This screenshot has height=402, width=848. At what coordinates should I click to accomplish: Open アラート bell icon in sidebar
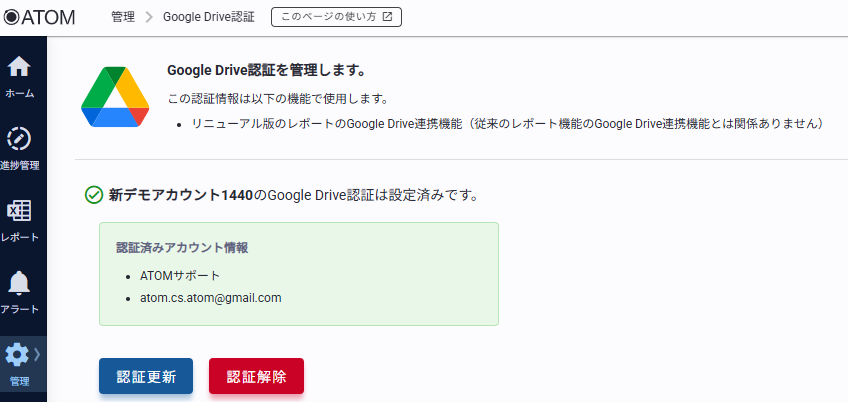[19, 283]
